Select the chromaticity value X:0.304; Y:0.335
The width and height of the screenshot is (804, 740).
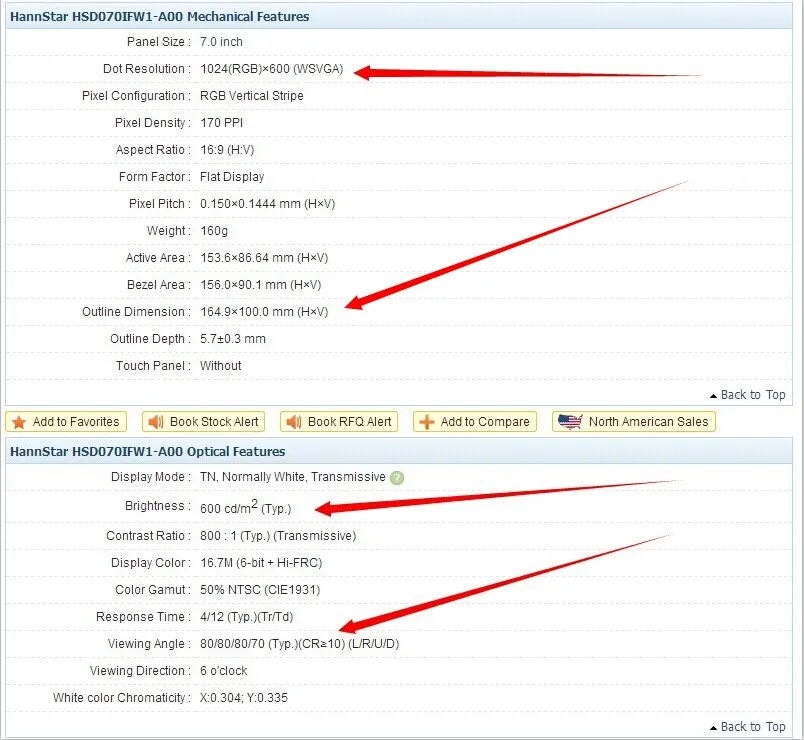click(244, 698)
